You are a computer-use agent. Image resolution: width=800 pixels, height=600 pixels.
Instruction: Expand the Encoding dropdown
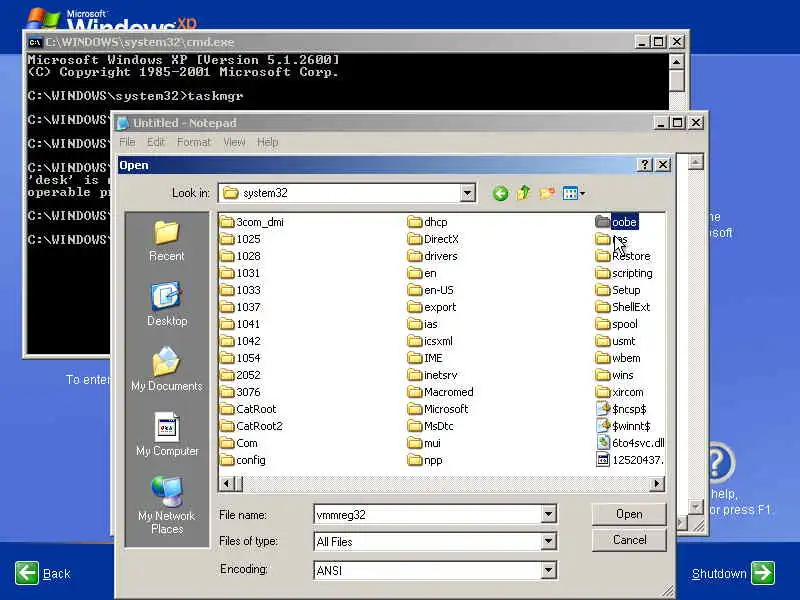coord(548,570)
